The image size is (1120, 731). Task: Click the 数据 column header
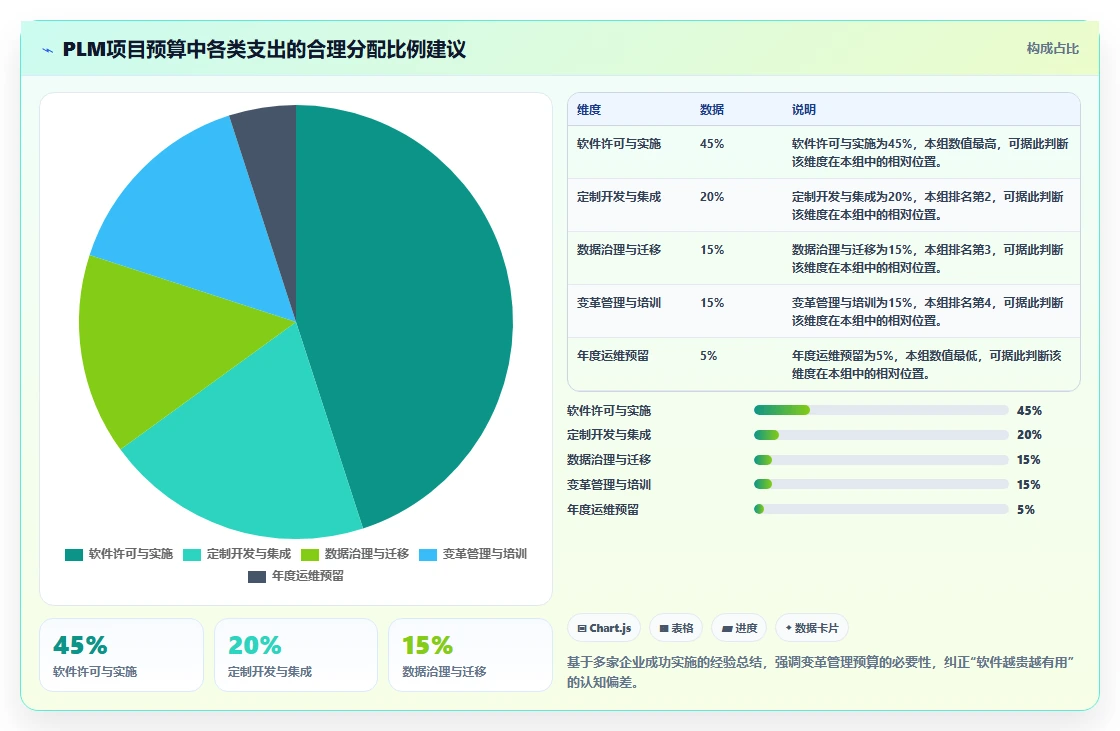coord(712,110)
